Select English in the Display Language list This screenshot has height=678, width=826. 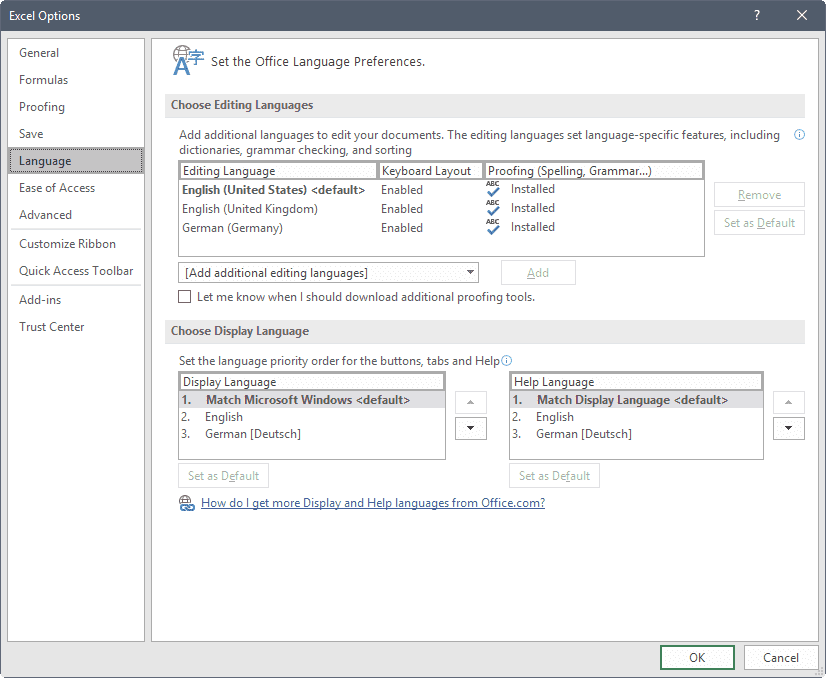tap(223, 416)
